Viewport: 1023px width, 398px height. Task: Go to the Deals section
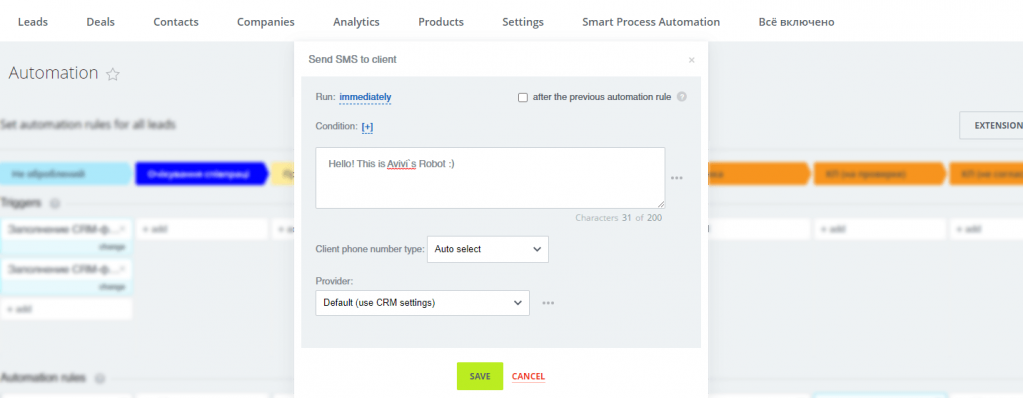coord(100,22)
